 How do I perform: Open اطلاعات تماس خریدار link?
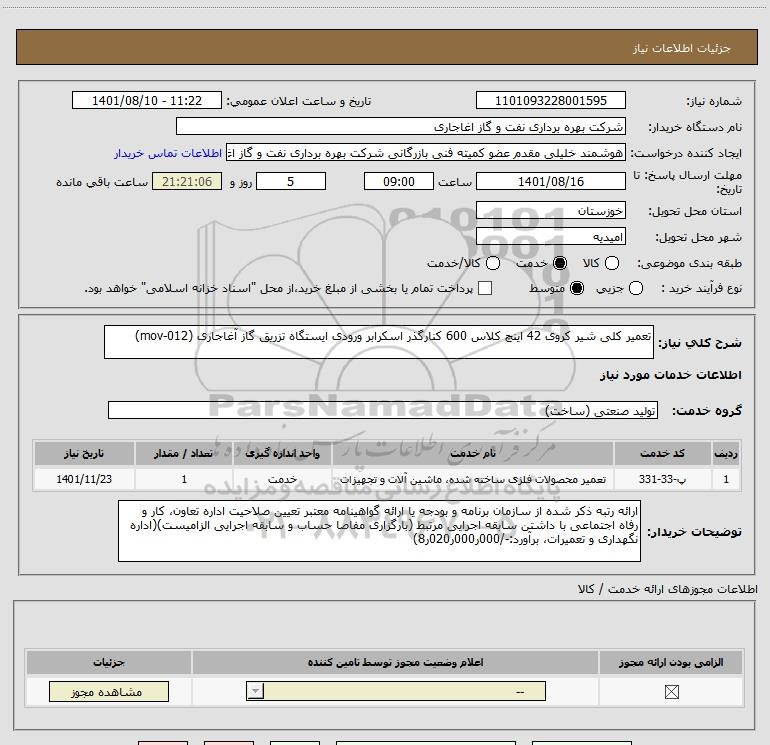168,153
